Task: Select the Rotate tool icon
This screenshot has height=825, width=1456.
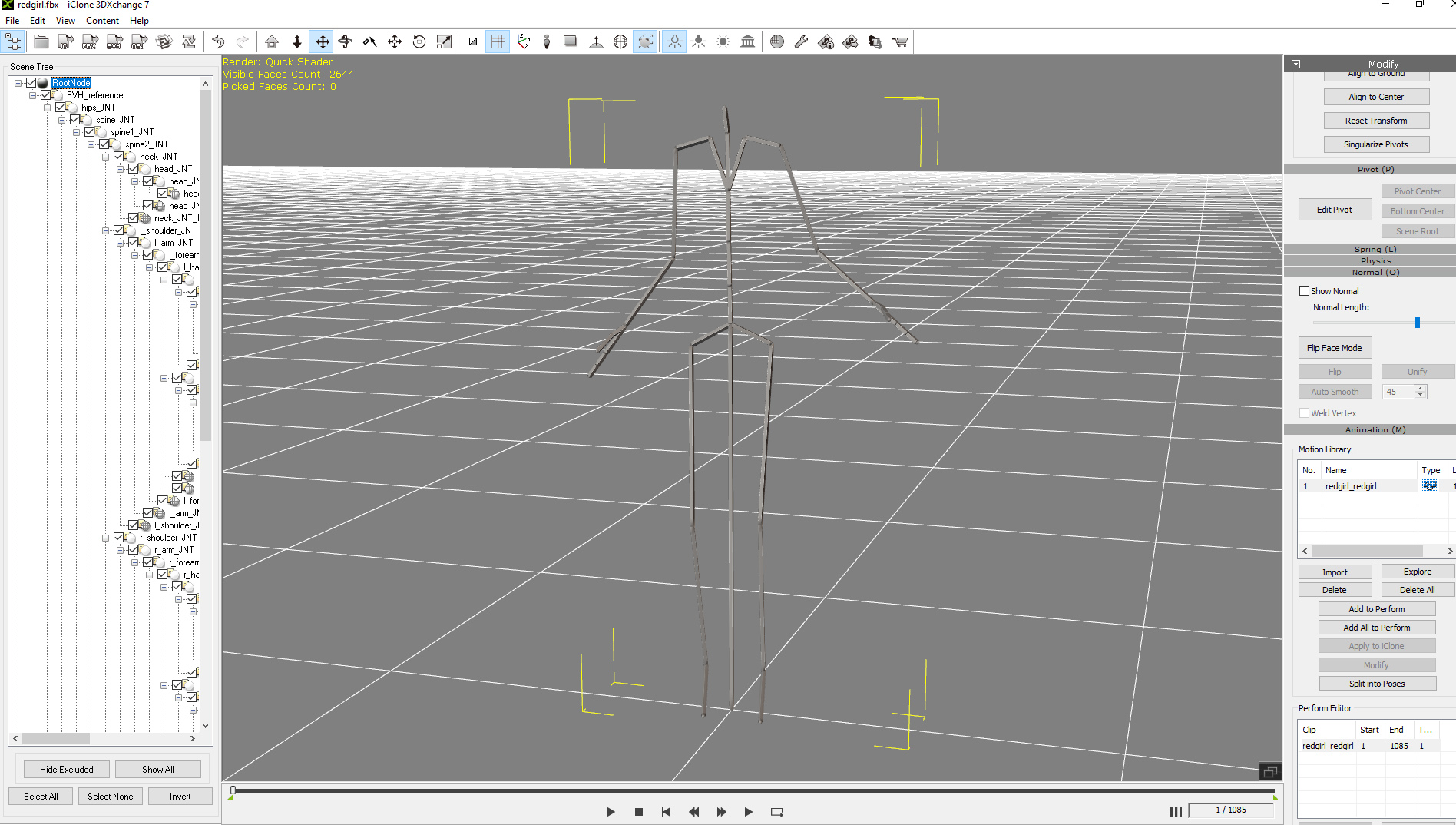Action: 346,42
